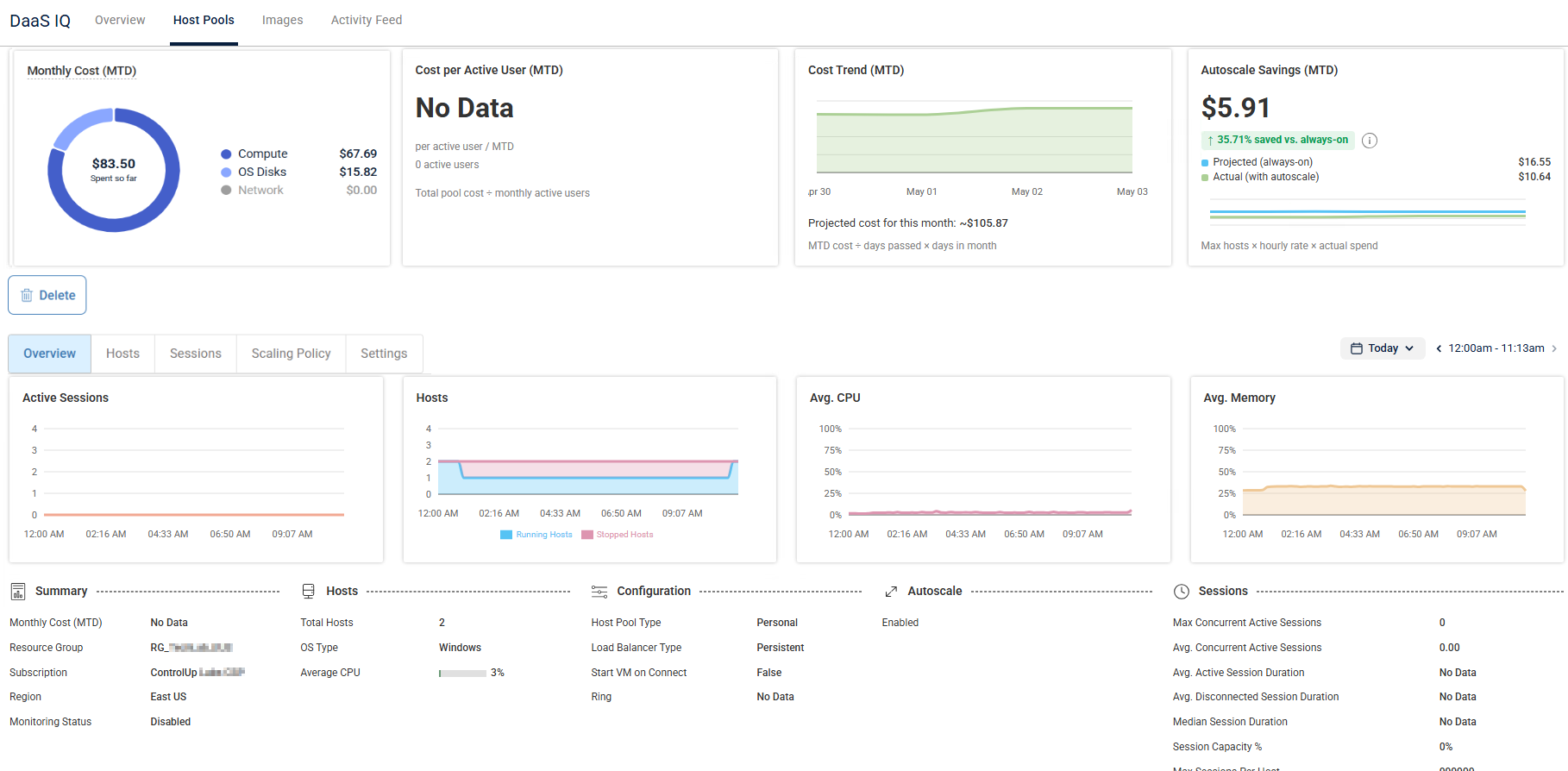Viewport: 1568px width, 771px height.
Task: Click the Total Hosts value 2
Action: 442,623
